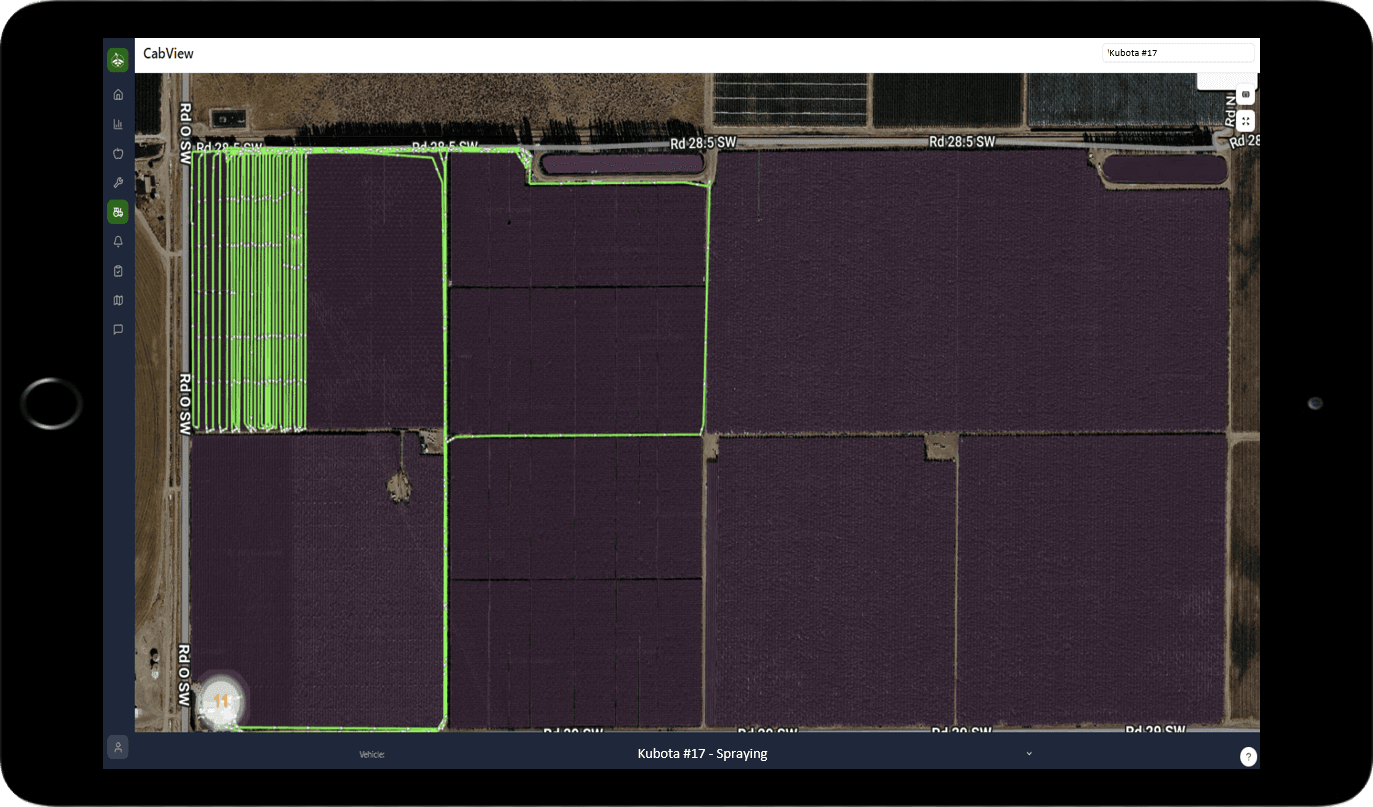Screen dimensions: 1373x807
Task: Select vehicle marker 11 on the map
Action: [220, 701]
